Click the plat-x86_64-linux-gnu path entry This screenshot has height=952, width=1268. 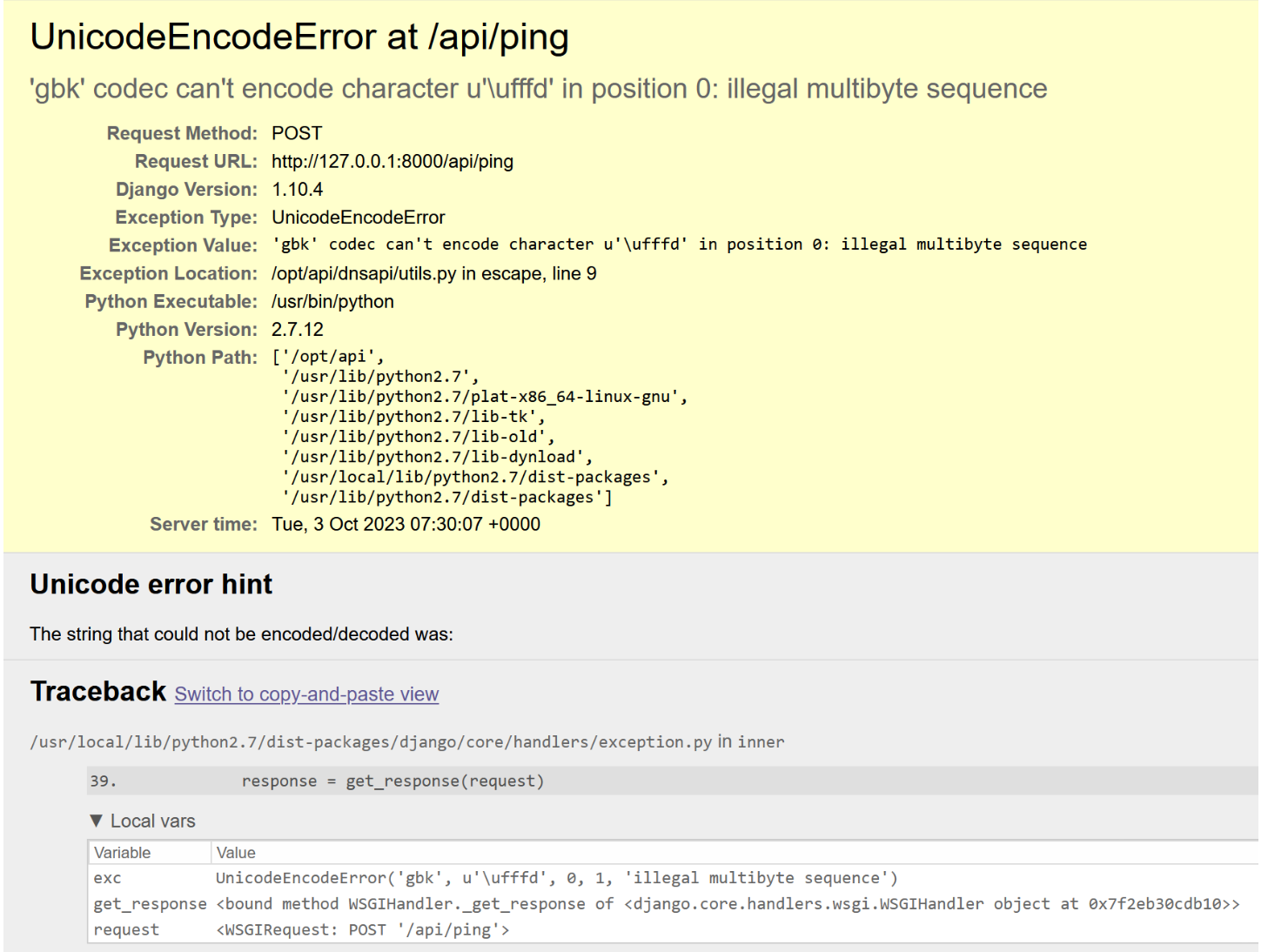pyautogui.click(x=485, y=397)
